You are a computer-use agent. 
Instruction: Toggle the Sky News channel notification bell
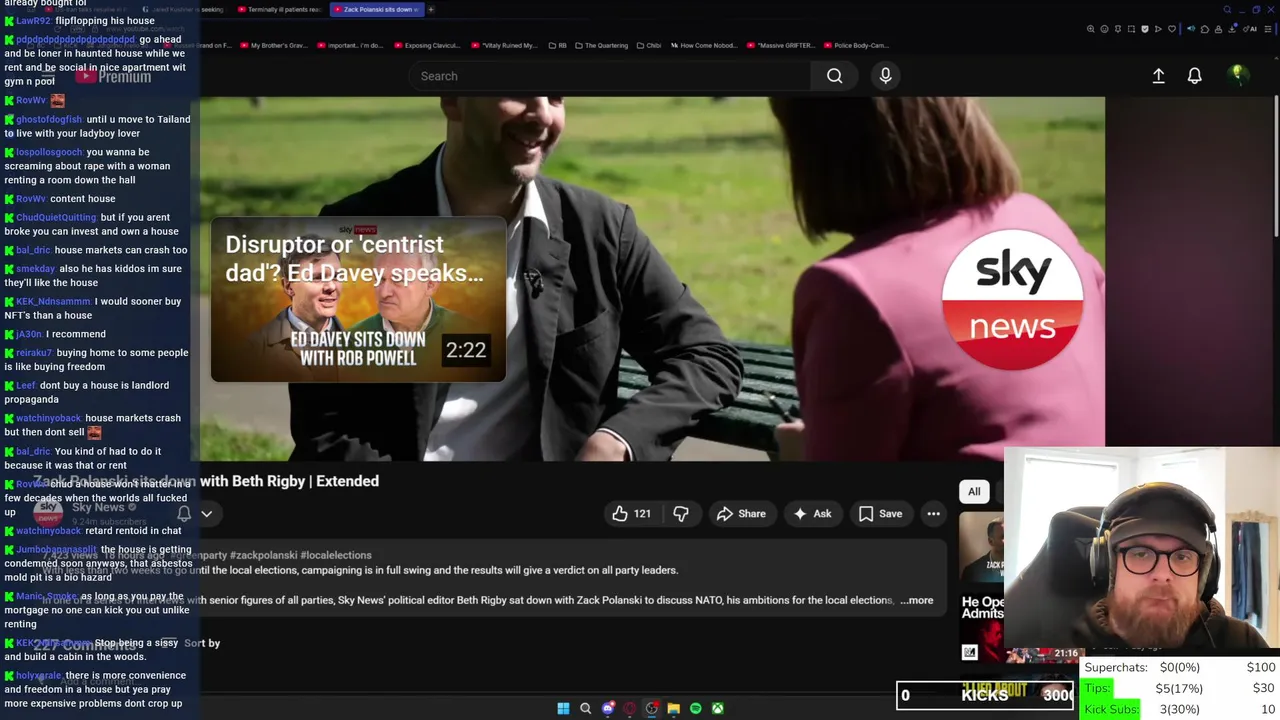coord(184,513)
